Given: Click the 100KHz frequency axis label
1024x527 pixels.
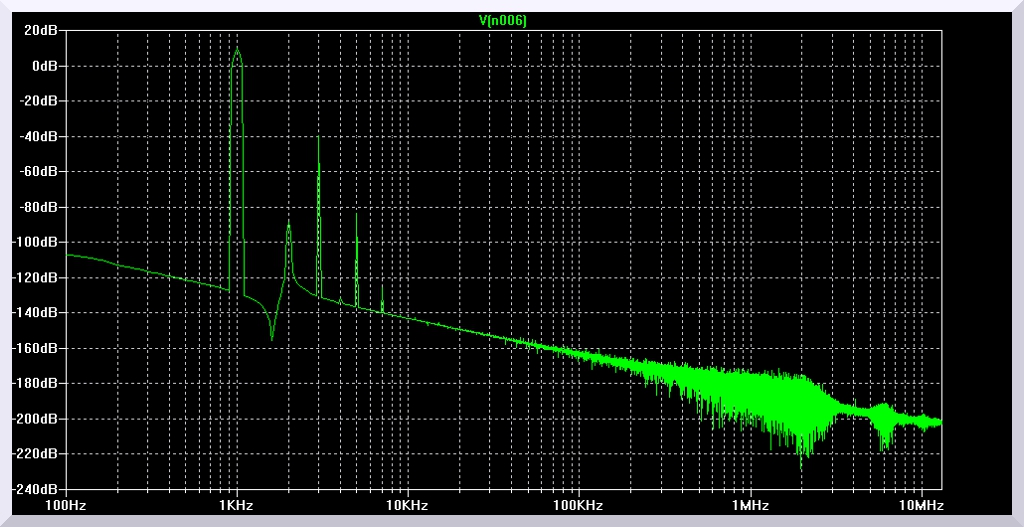Looking at the screenshot, I should pos(578,505).
